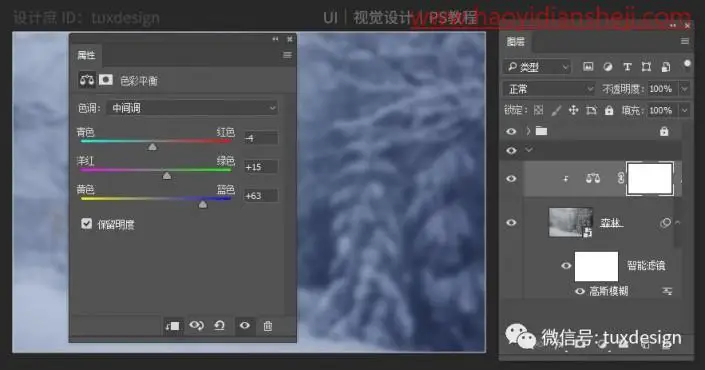
Task: Lock all padlock icon in Layers
Action: [609, 110]
